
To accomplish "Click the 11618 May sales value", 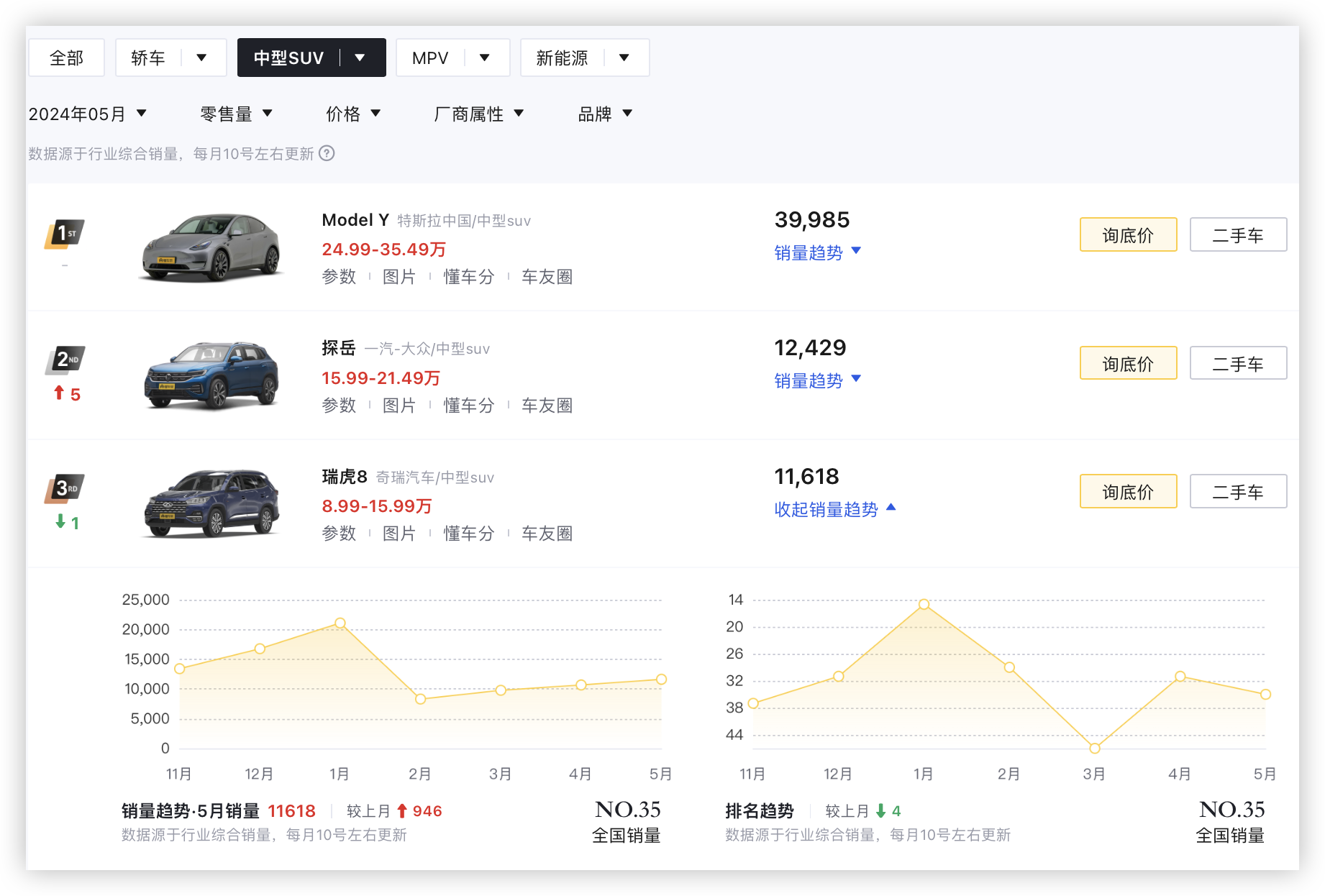I will (x=291, y=811).
